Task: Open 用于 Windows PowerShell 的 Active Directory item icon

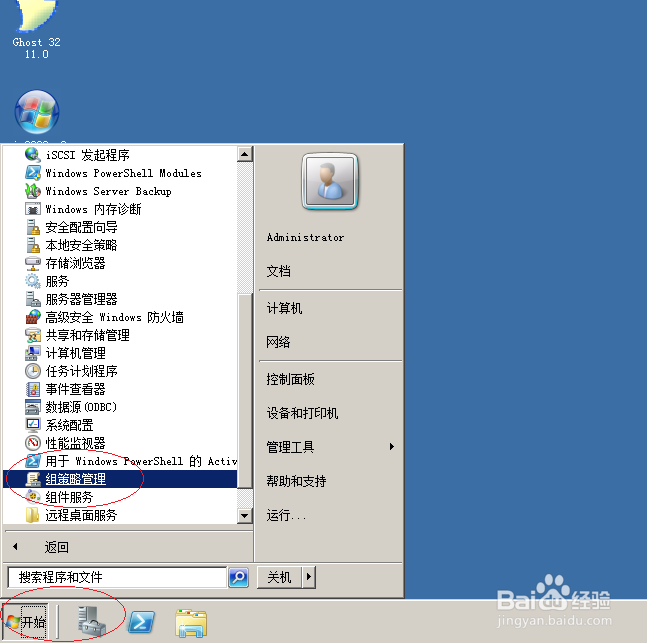Action: click(x=33, y=461)
